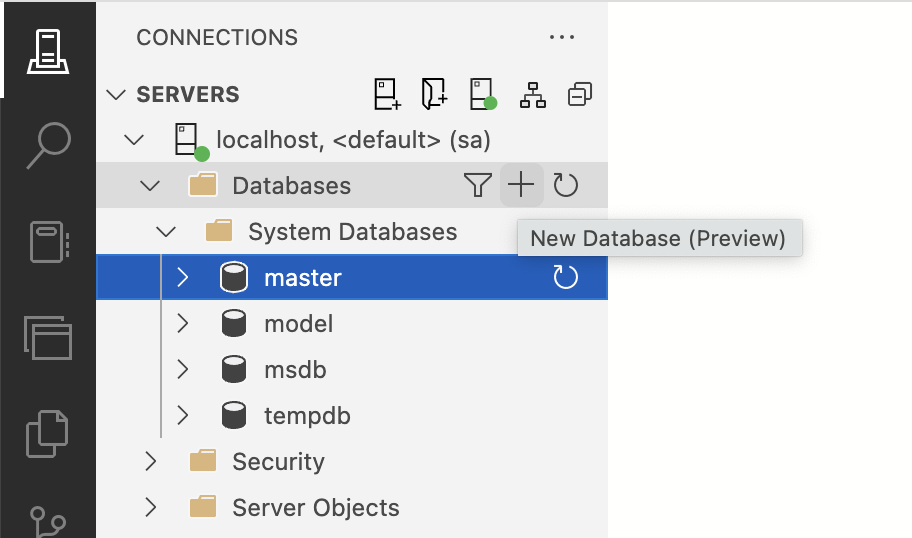Click the New Connection server icon

point(387,94)
